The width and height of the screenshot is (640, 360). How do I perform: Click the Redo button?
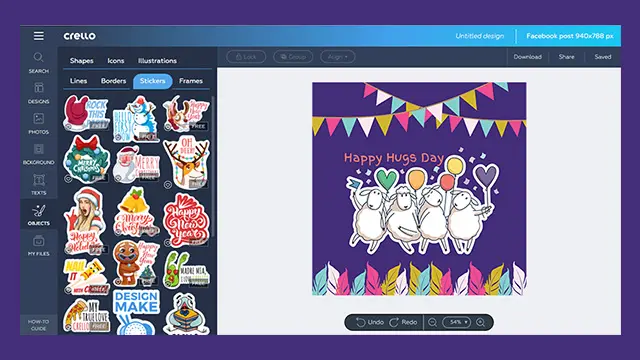pos(403,322)
